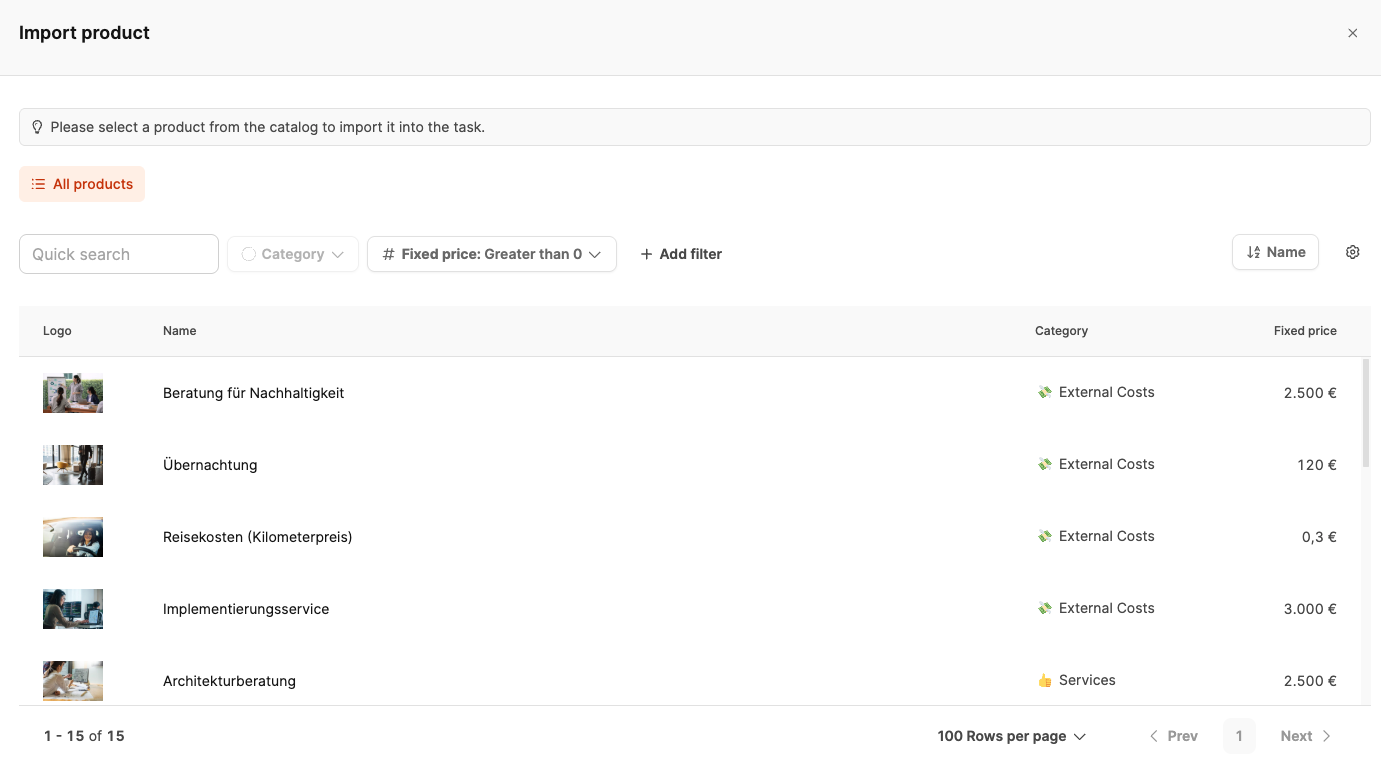Click Add filter button
Viewport: 1381px width, 760px height.
681,254
